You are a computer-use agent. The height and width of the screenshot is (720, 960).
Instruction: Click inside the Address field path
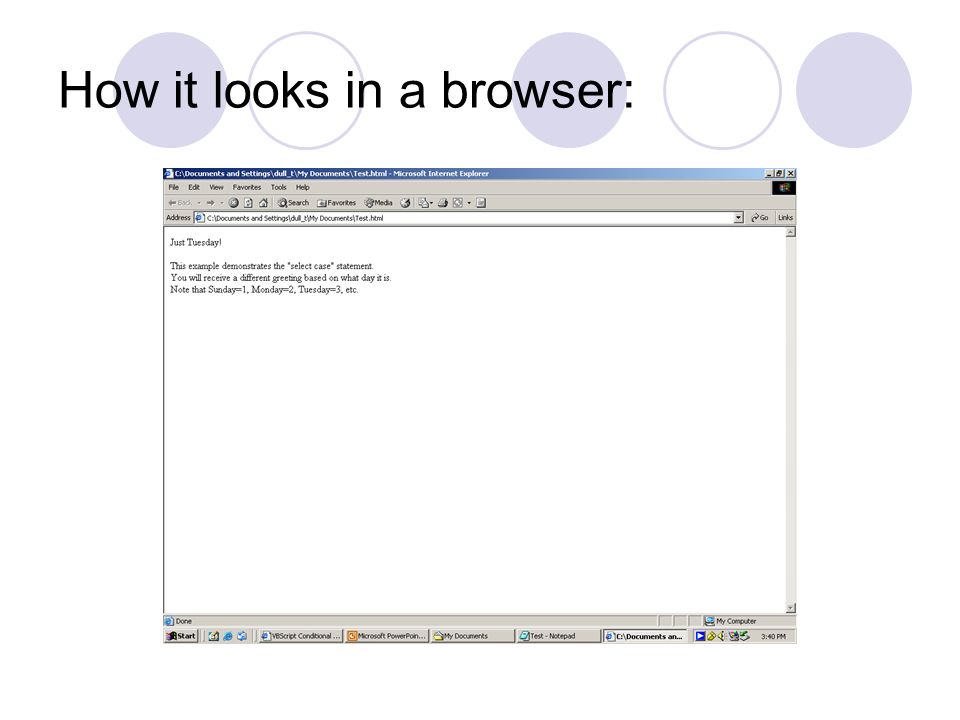coord(470,217)
